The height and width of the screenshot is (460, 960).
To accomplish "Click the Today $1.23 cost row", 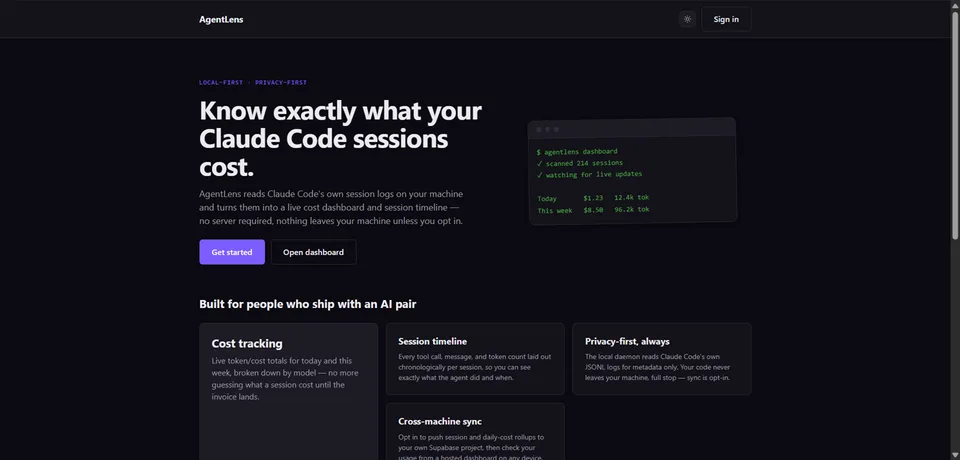I will (593, 198).
